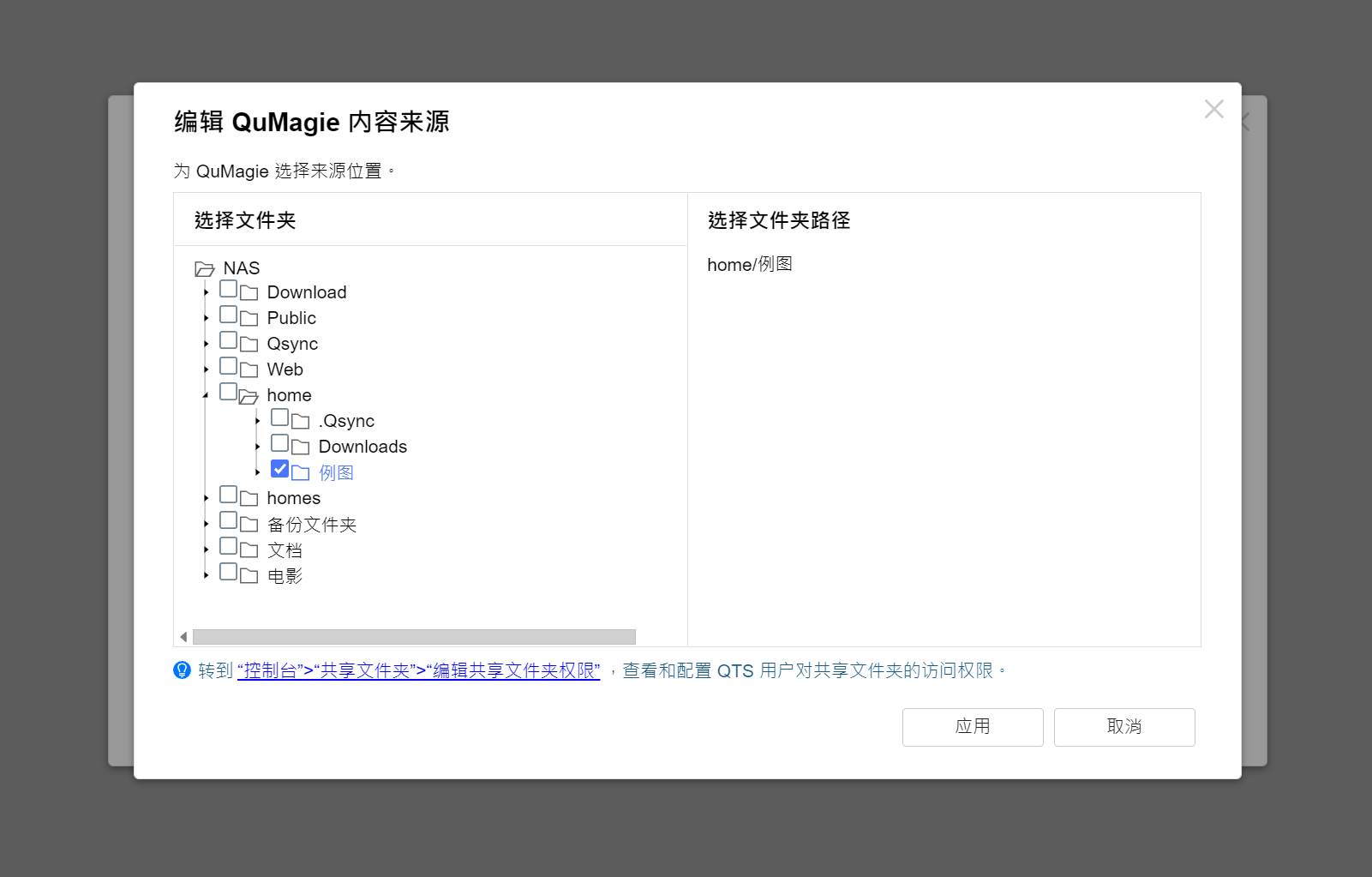
Task: Click the Qsync folder icon
Action: (x=249, y=345)
